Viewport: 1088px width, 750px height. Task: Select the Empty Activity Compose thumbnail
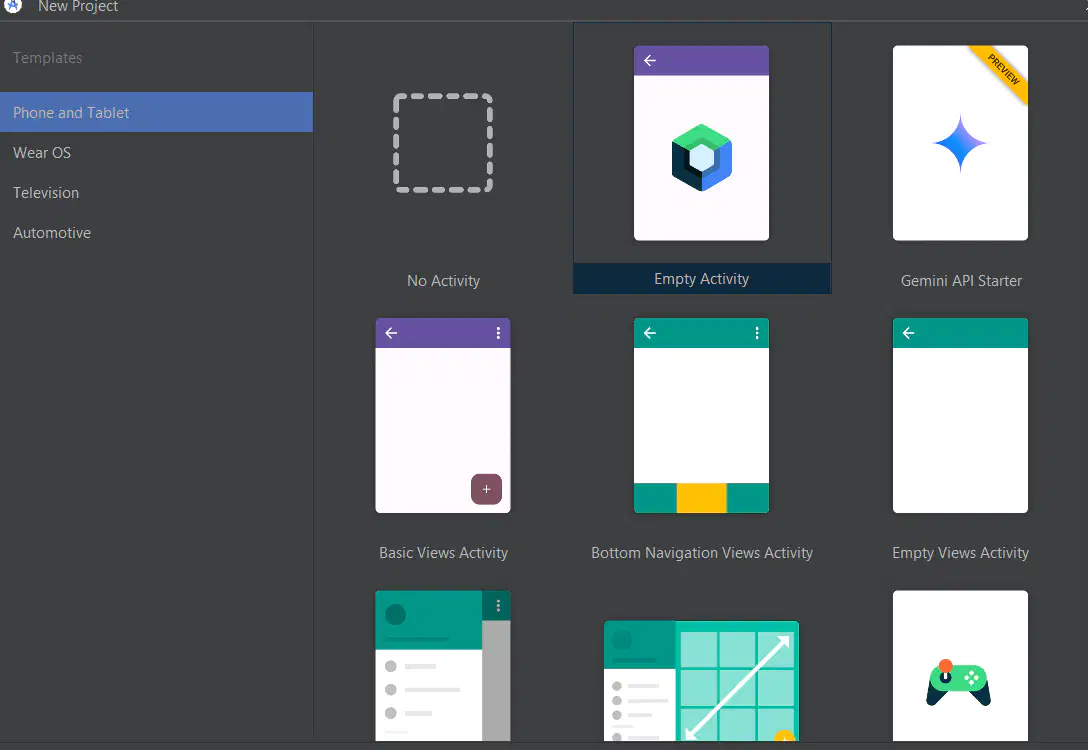[x=702, y=143]
